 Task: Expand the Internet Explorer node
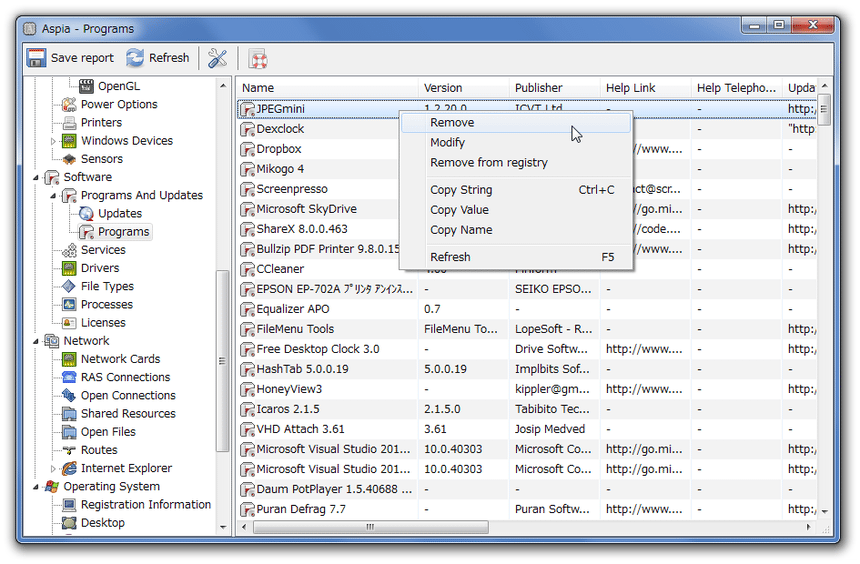coord(53,469)
